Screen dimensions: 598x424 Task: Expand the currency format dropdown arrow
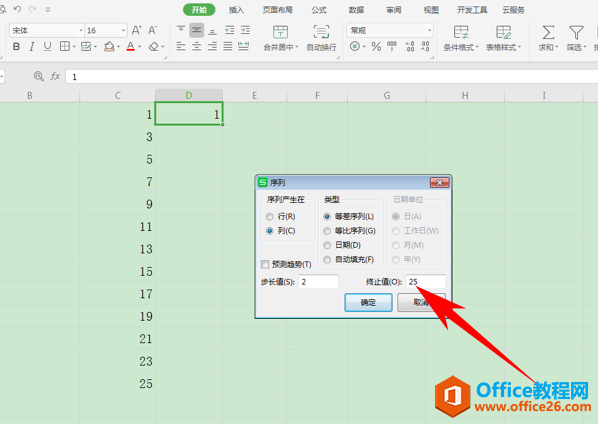[x=364, y=47]
